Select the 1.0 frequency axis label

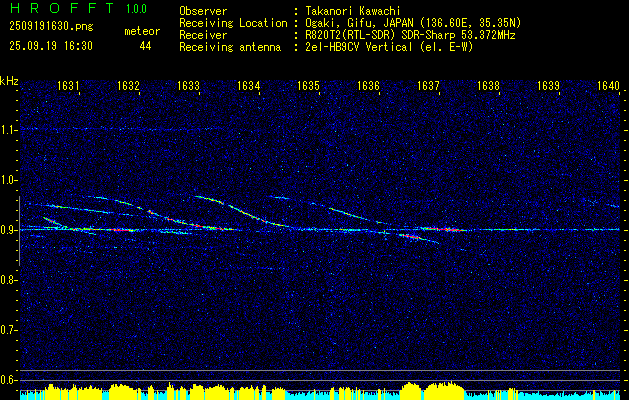coord(9,180)
